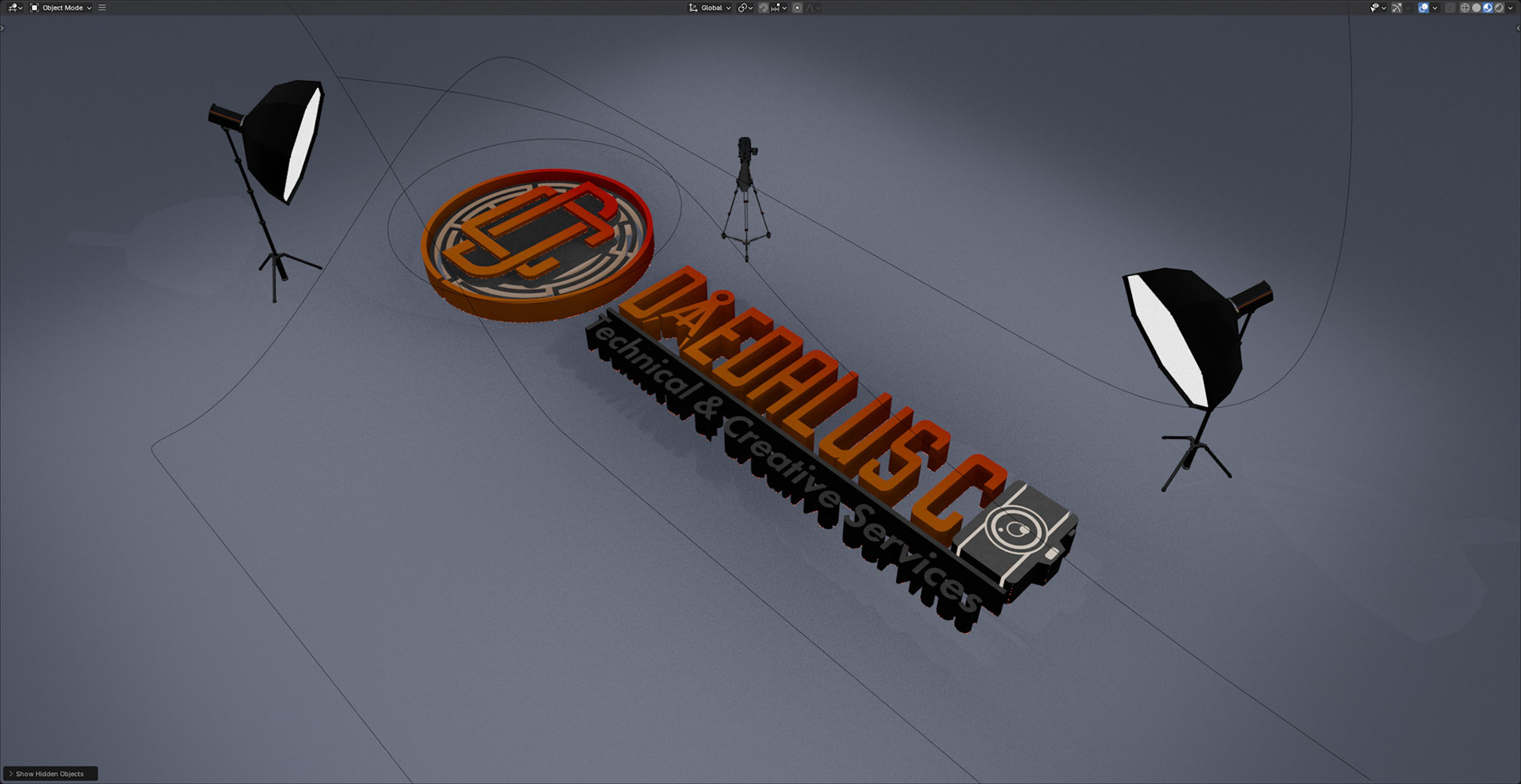Open the collapsed header menus hamburger
This screenshot has height=784, width=1521.
point(102,8)
